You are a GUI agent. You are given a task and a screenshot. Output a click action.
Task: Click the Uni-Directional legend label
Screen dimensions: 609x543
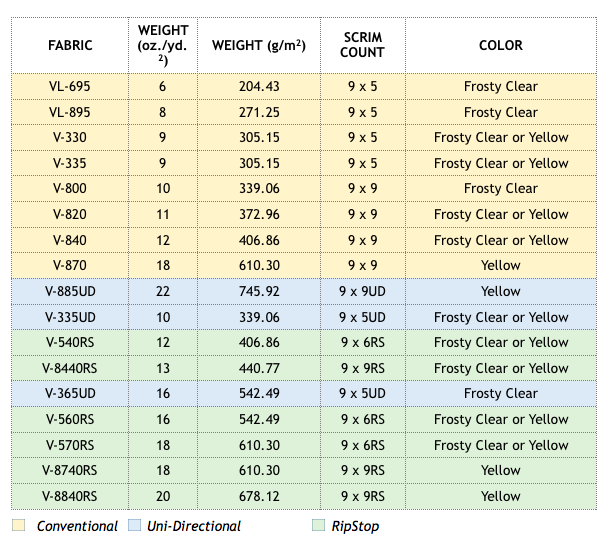[x=194, y=526]
